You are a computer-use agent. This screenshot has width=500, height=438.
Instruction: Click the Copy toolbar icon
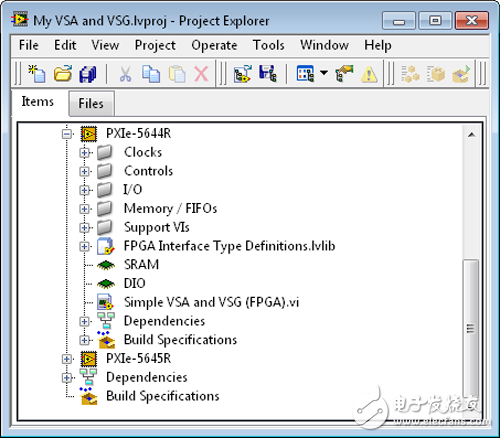pyautogui.click(x=151, y=74)
